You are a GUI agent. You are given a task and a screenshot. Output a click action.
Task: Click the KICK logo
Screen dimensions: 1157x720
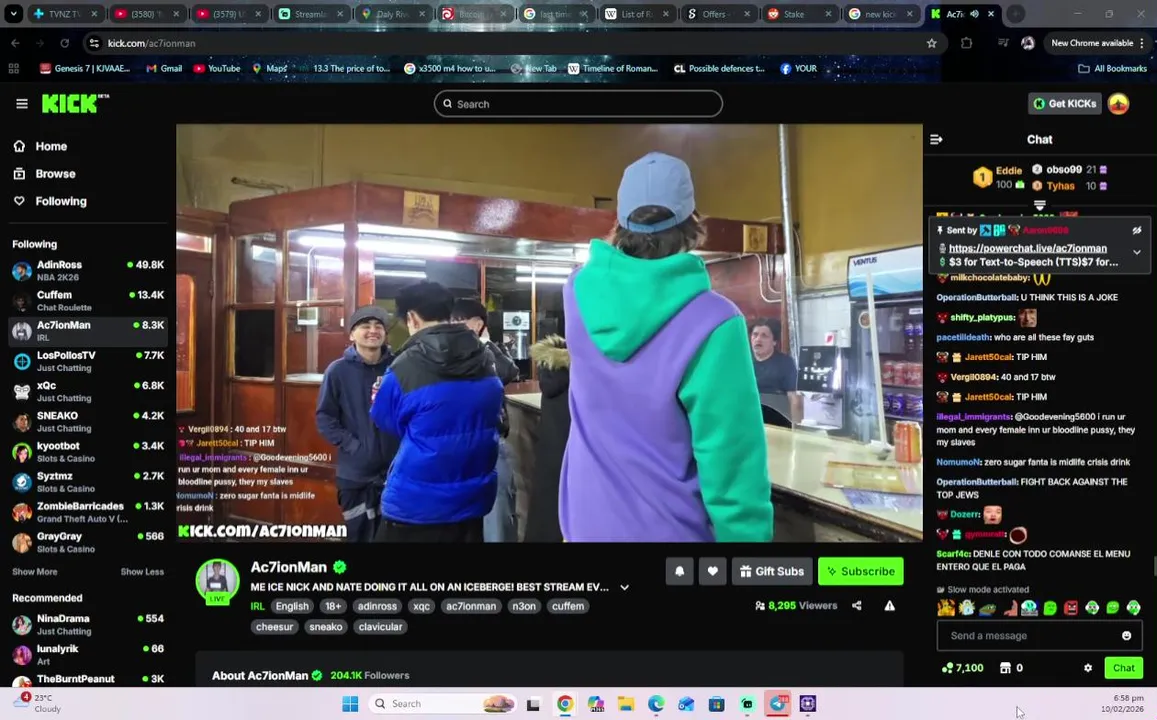pos(75,103)
